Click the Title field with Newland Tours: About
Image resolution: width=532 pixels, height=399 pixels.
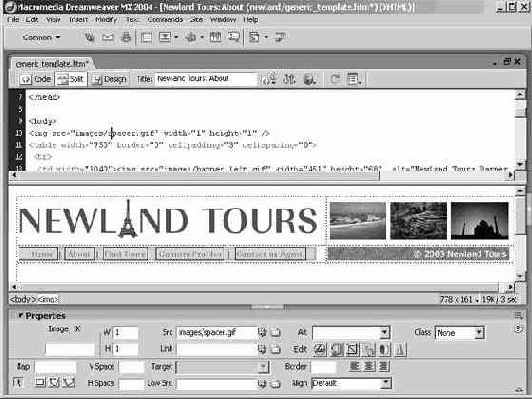206,79
